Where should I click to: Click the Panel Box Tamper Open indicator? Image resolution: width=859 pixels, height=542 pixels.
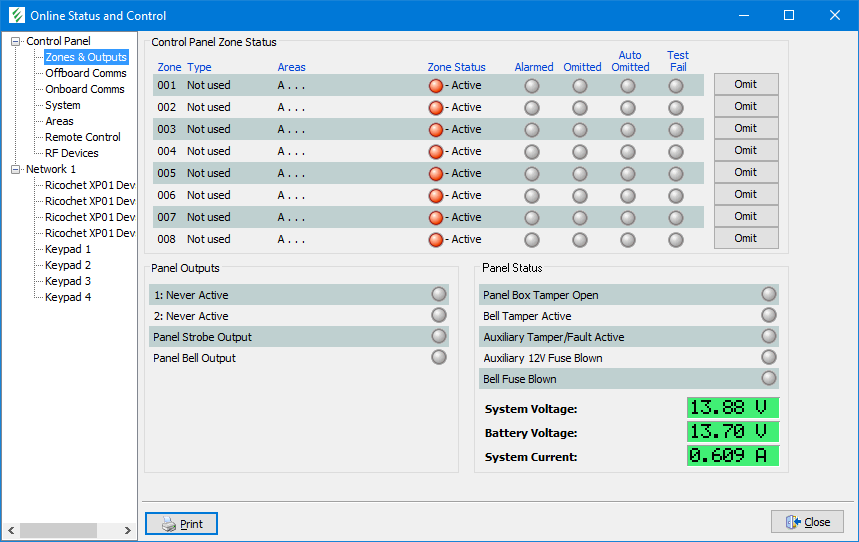[768, 295]
